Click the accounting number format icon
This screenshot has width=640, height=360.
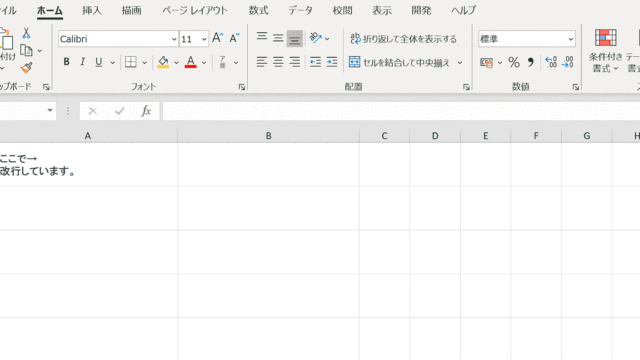tap(487, 62)
